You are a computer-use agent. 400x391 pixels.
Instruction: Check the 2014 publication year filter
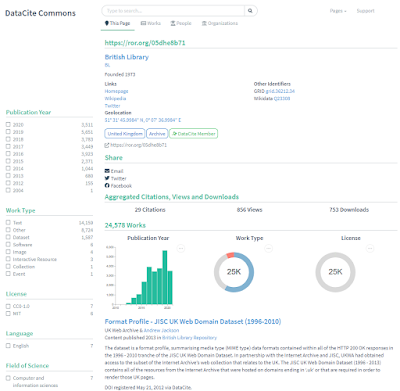coord(8,169)
